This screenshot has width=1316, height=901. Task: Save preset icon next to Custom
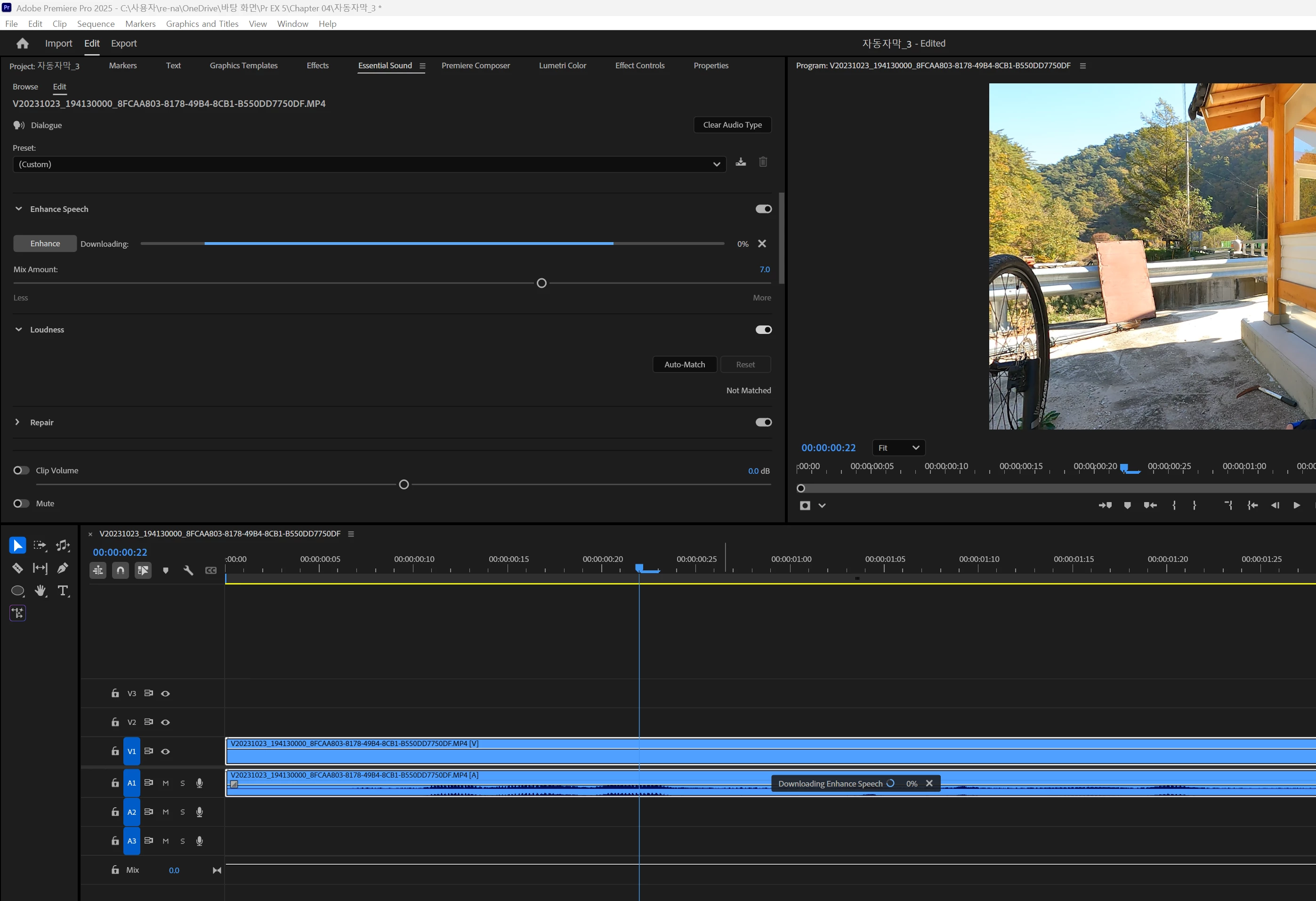tap(741, 162)
